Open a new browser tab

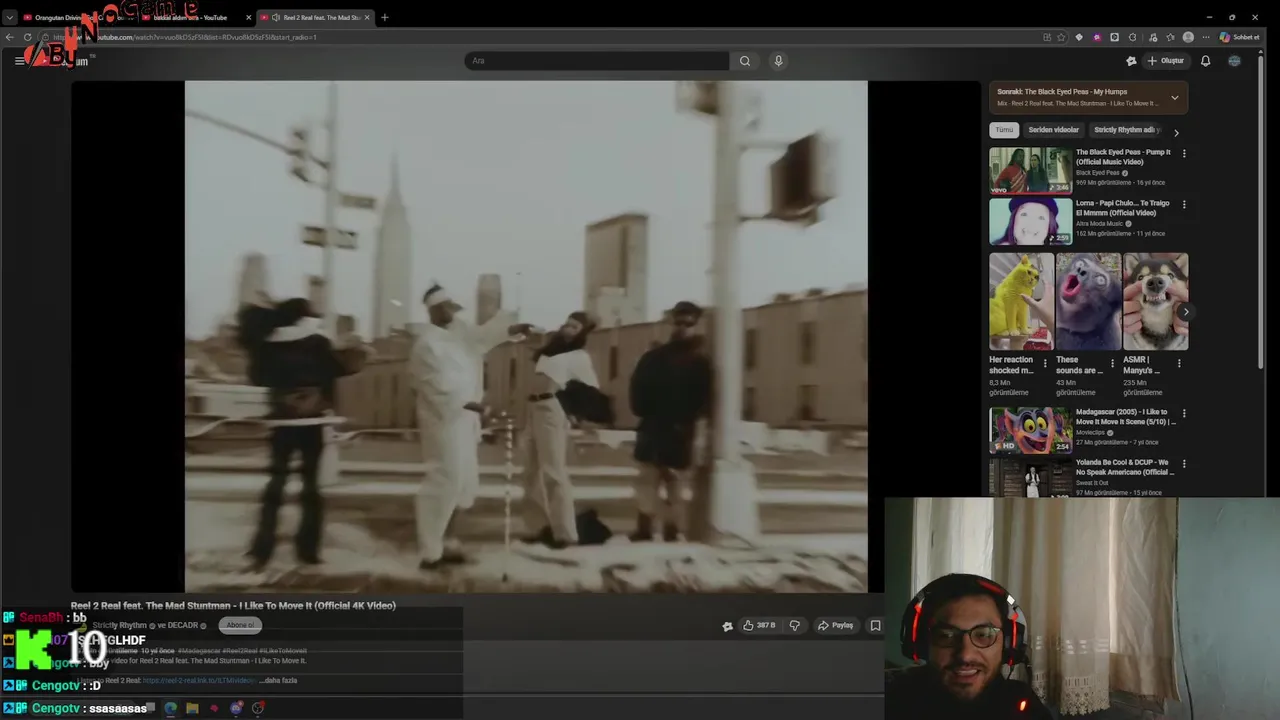(x=385, y=17)
